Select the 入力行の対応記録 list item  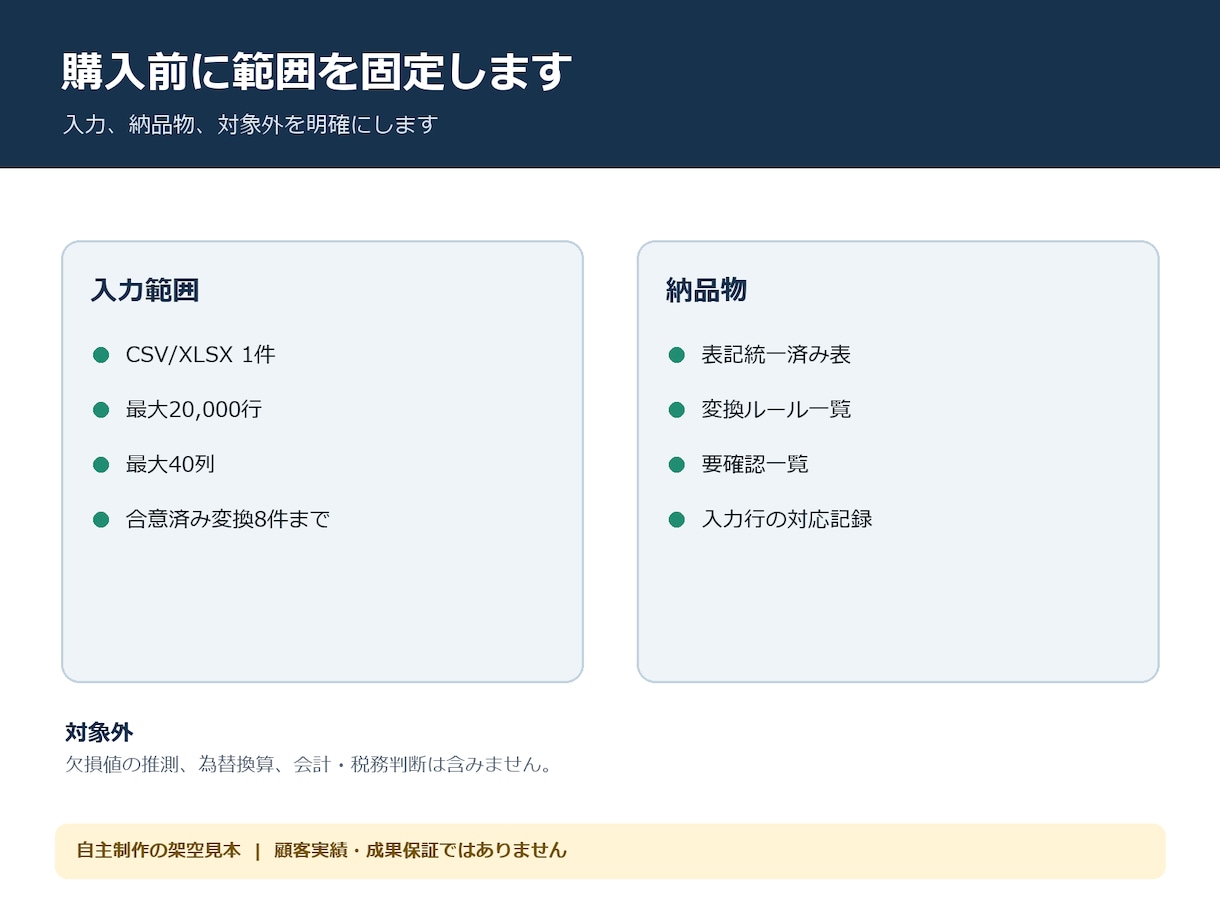coord(787,519)
